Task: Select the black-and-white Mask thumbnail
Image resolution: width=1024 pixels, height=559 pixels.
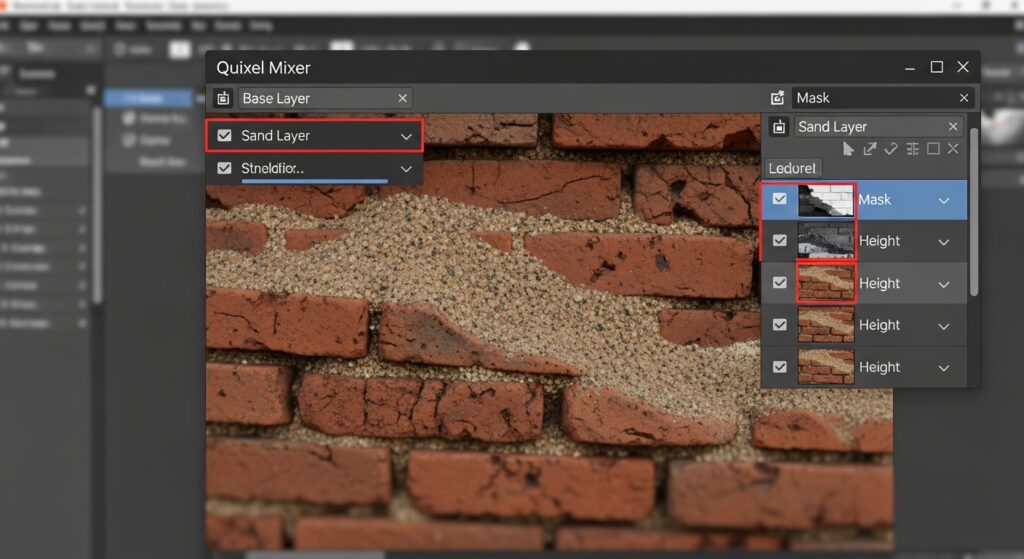Action: 826,200
